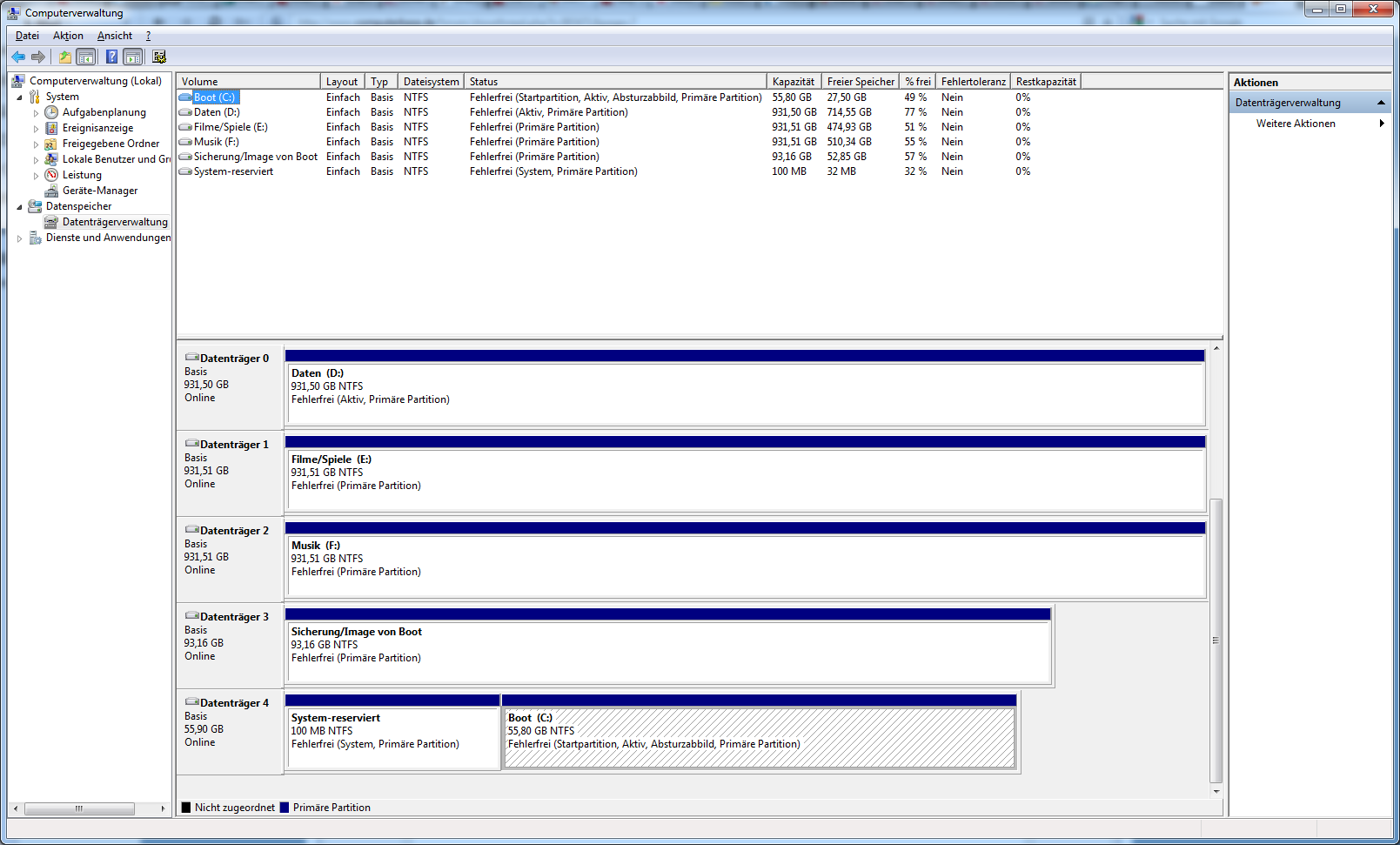1400x845 pixels.
Task: Open the ? help menu
Action: coord(148,36)
